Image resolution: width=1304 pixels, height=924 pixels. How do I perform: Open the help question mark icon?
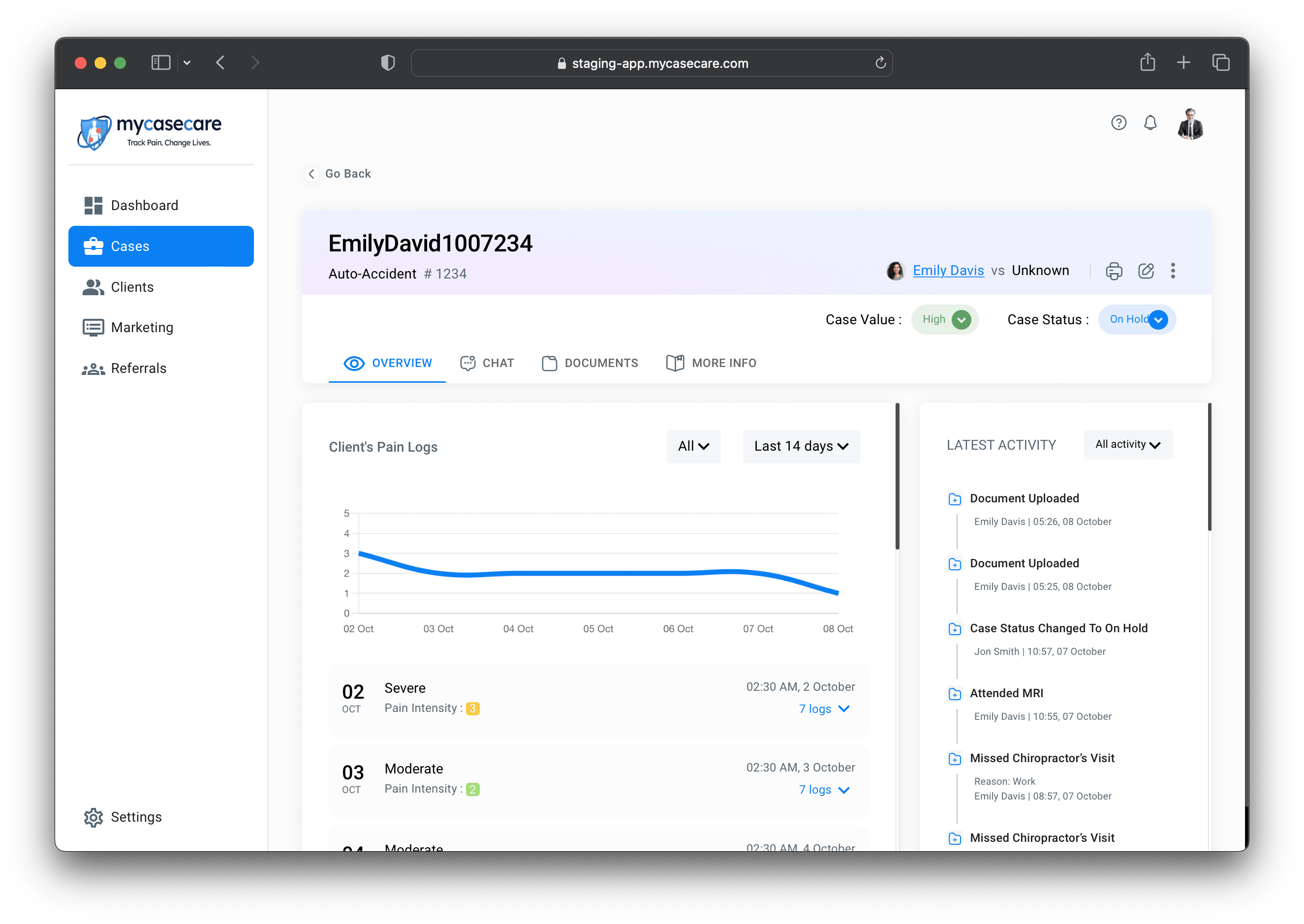coord(1118,123)
